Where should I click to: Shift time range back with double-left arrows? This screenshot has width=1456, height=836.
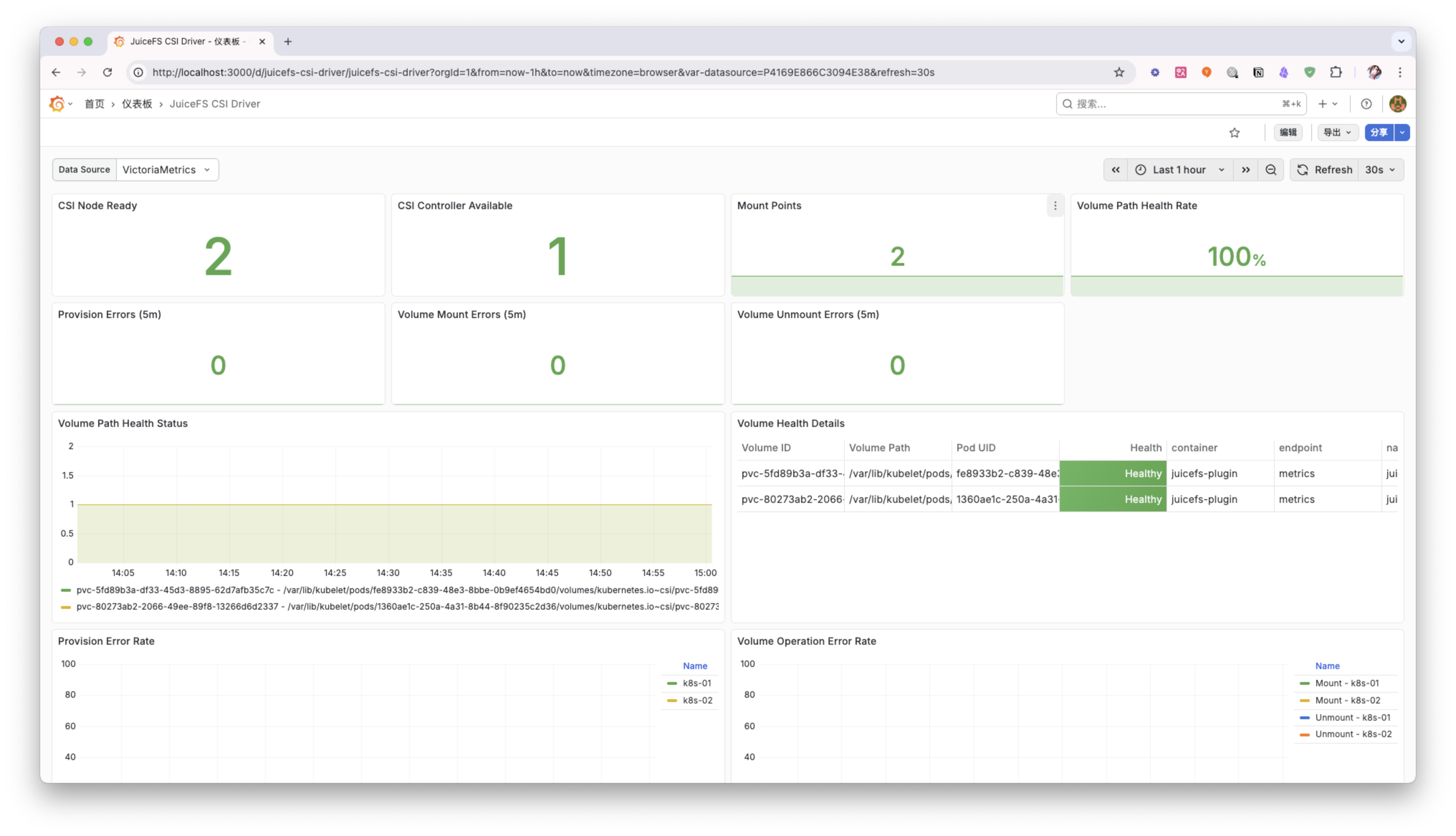click(1116, 169)
